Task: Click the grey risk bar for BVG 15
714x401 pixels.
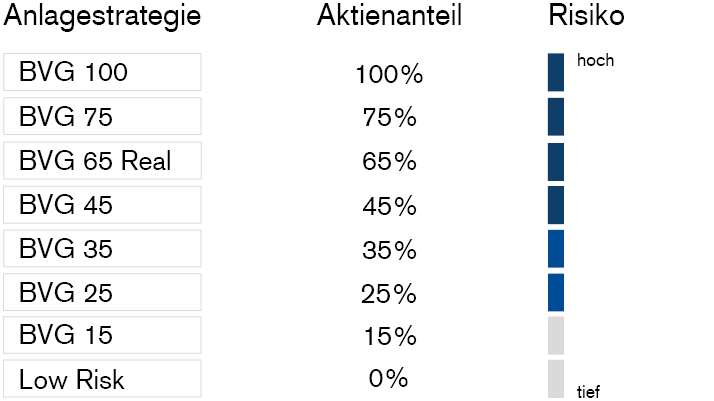Action: [x=556, y=335]
